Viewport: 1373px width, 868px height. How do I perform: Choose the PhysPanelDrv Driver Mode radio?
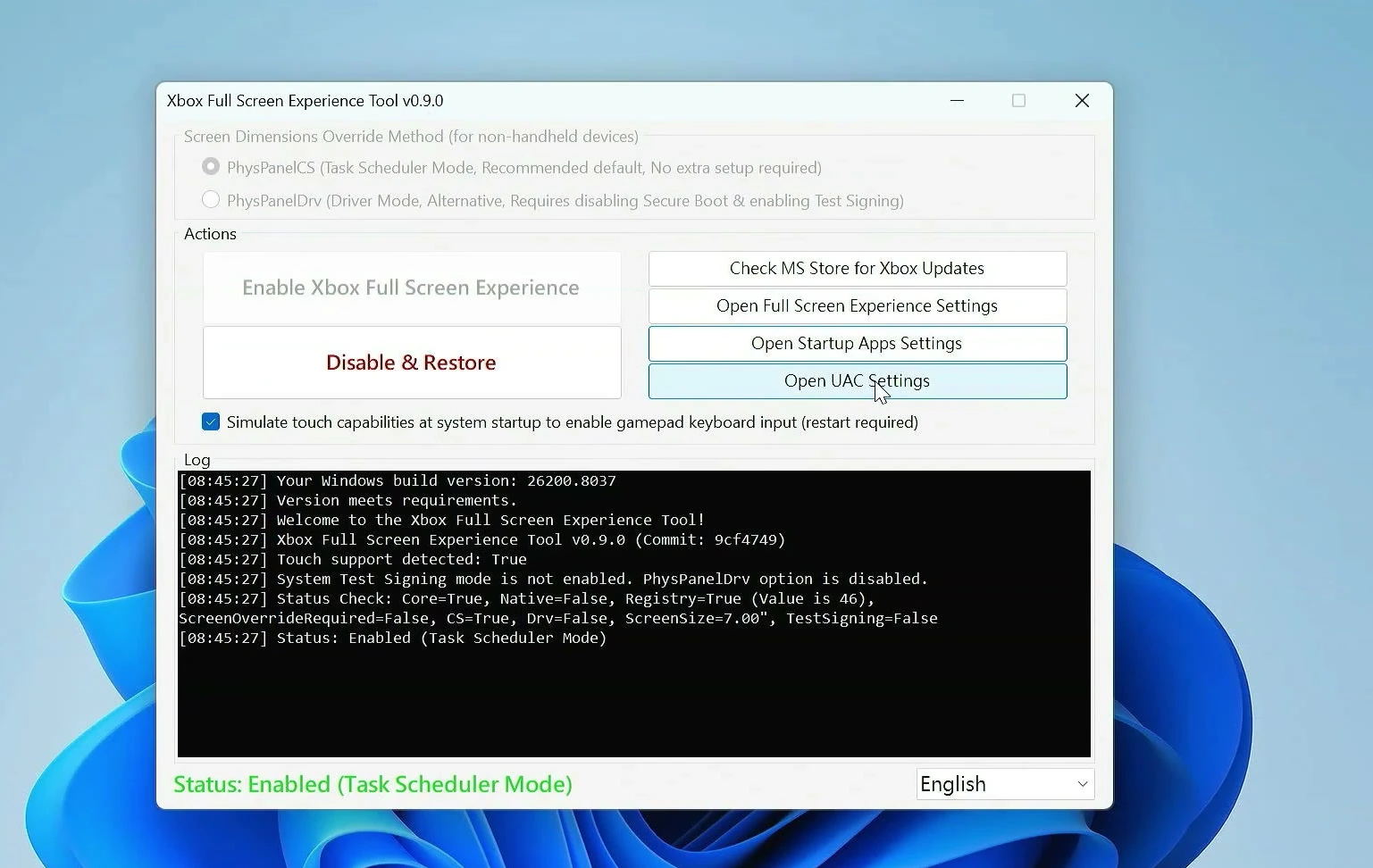[211, 200]
